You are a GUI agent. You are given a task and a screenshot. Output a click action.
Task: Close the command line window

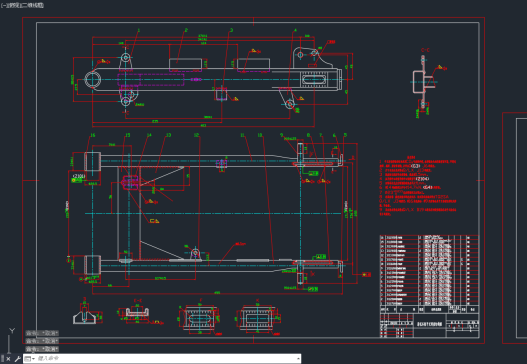click(x=8, y=359)
